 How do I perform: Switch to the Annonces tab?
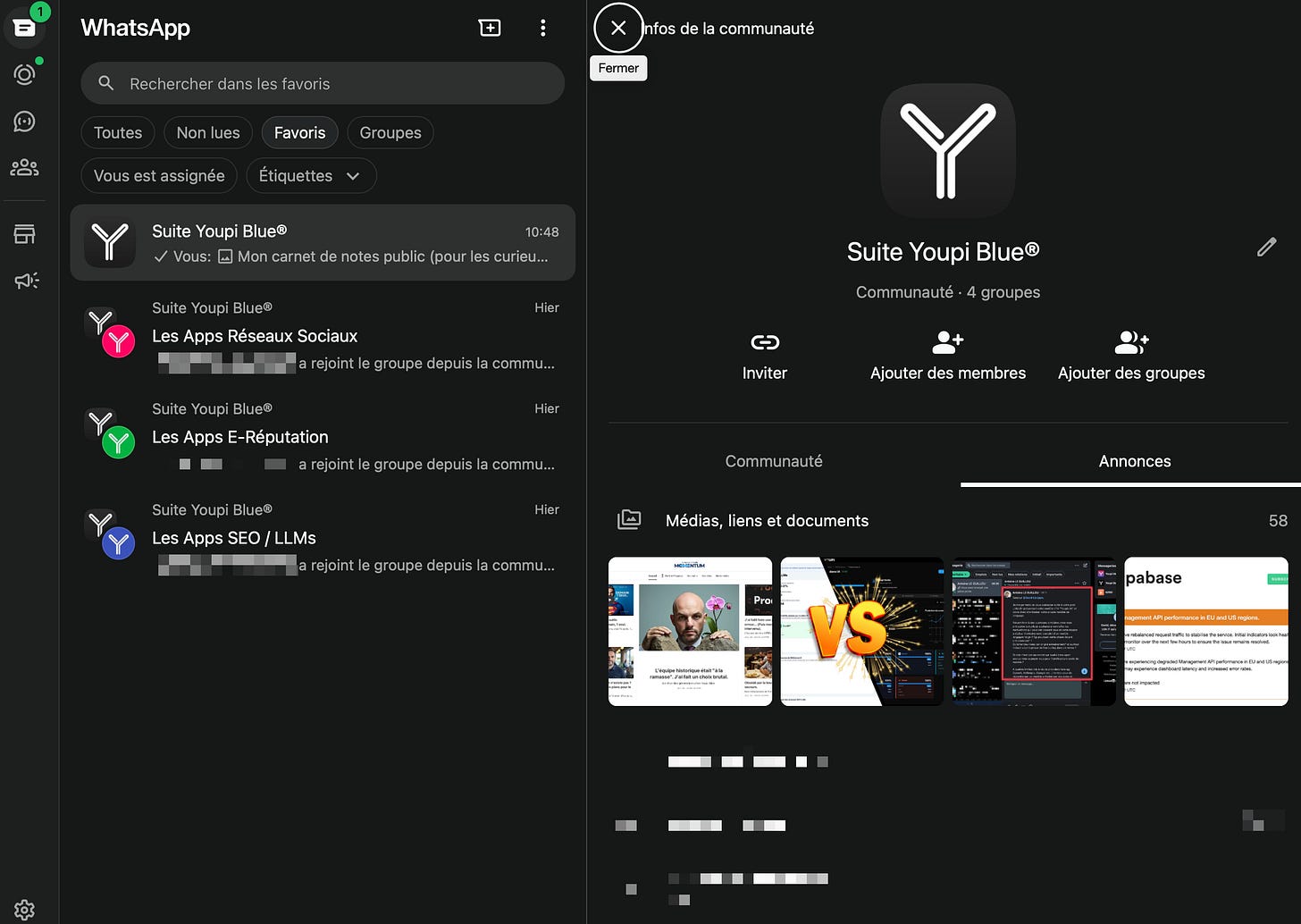(x=1134, y=461)
